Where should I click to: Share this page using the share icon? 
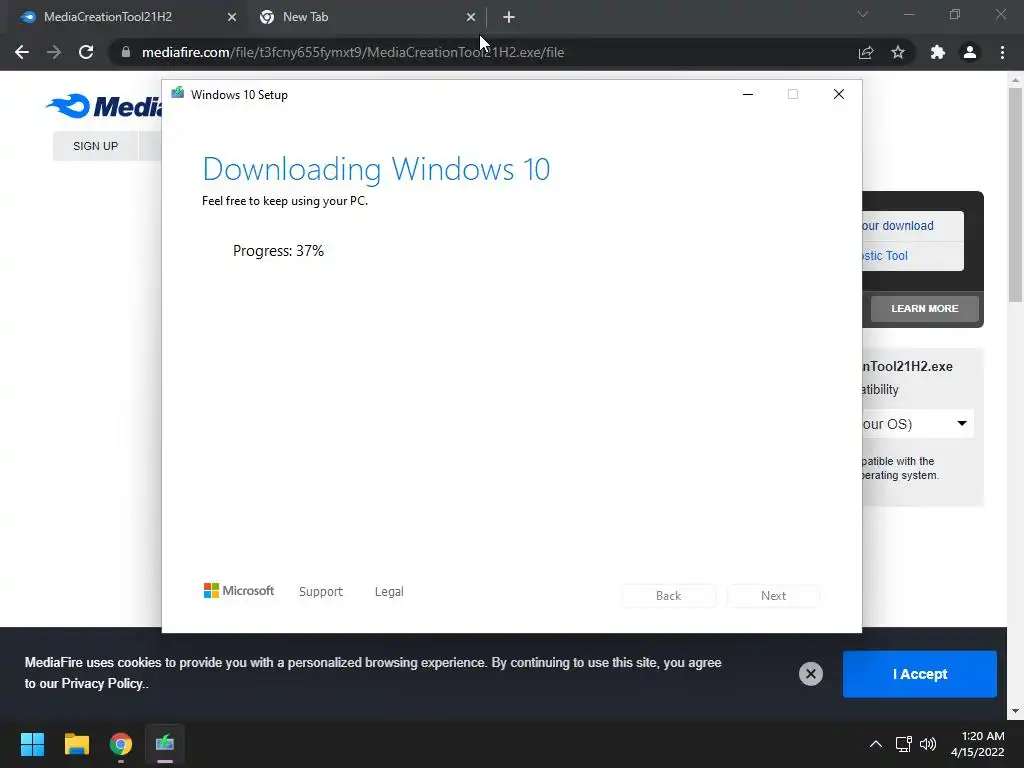866,52
